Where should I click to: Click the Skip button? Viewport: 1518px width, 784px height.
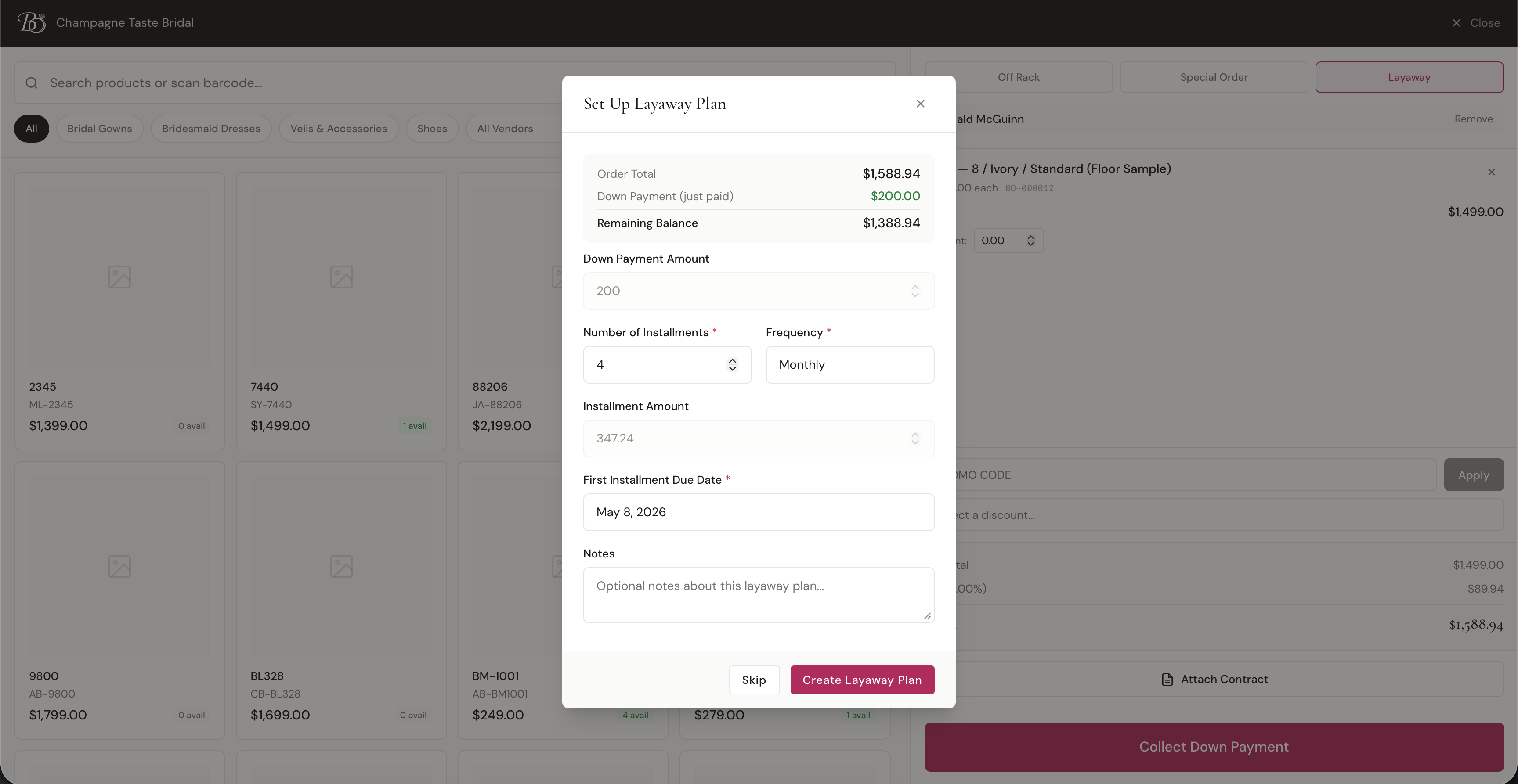754,680
